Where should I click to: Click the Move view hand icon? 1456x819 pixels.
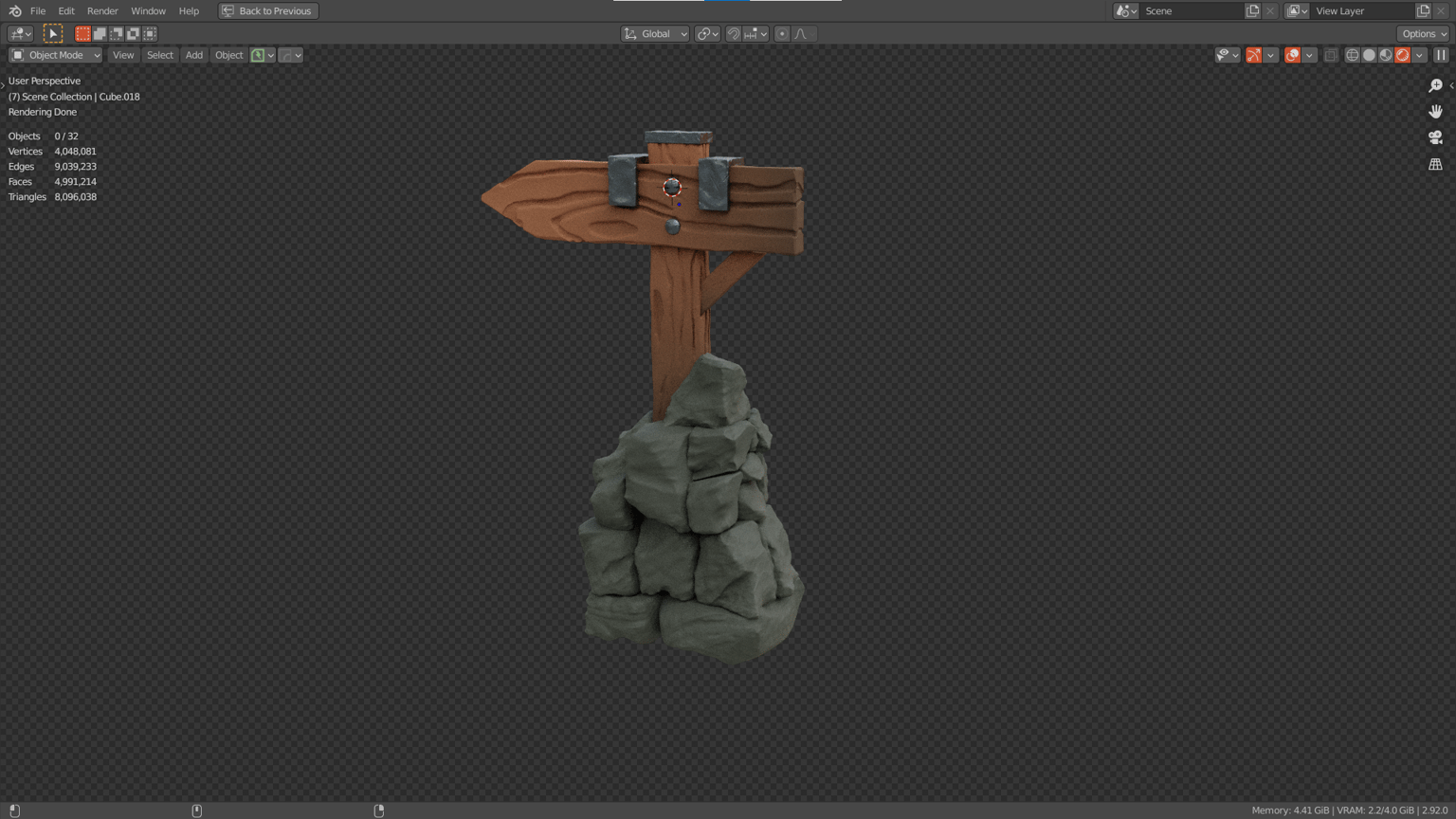tap(1435, 112)
